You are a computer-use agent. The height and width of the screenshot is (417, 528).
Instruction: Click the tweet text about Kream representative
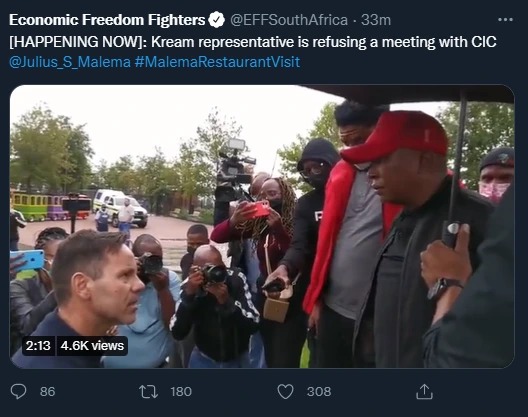[x=253, y=42]
